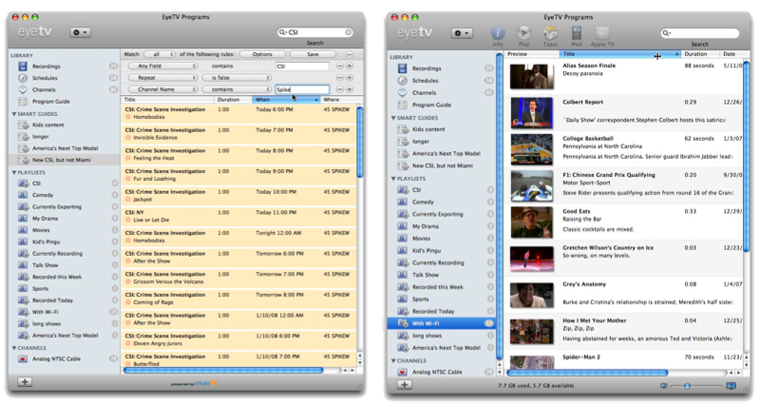Collapse Playlists section in left window

pos(14,172)
